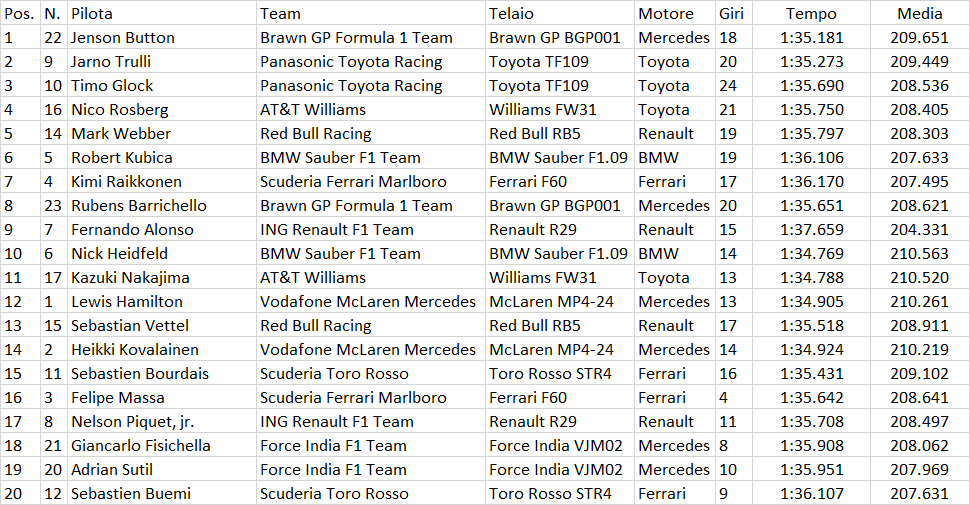Select Fernando Alonso's time 1:37.659

click(x=811, y=230)
